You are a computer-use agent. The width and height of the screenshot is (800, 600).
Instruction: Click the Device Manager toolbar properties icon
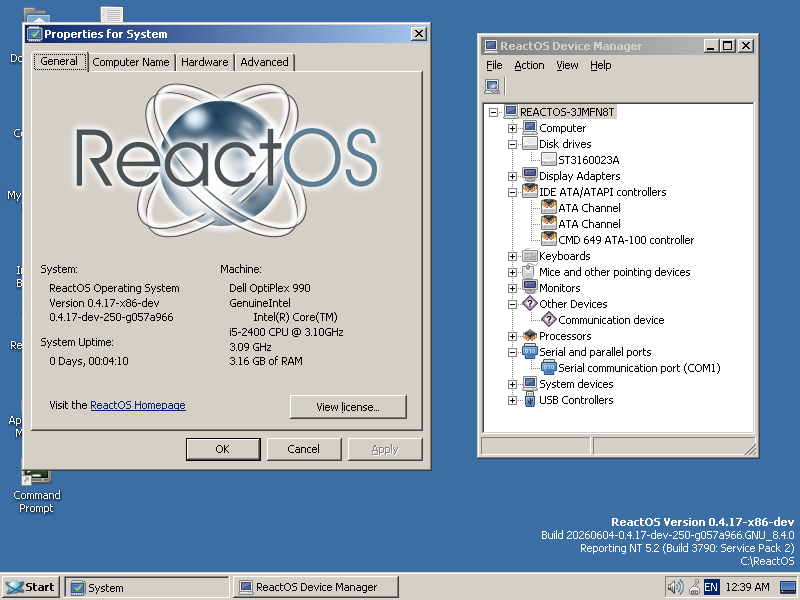tap(492, 86)
